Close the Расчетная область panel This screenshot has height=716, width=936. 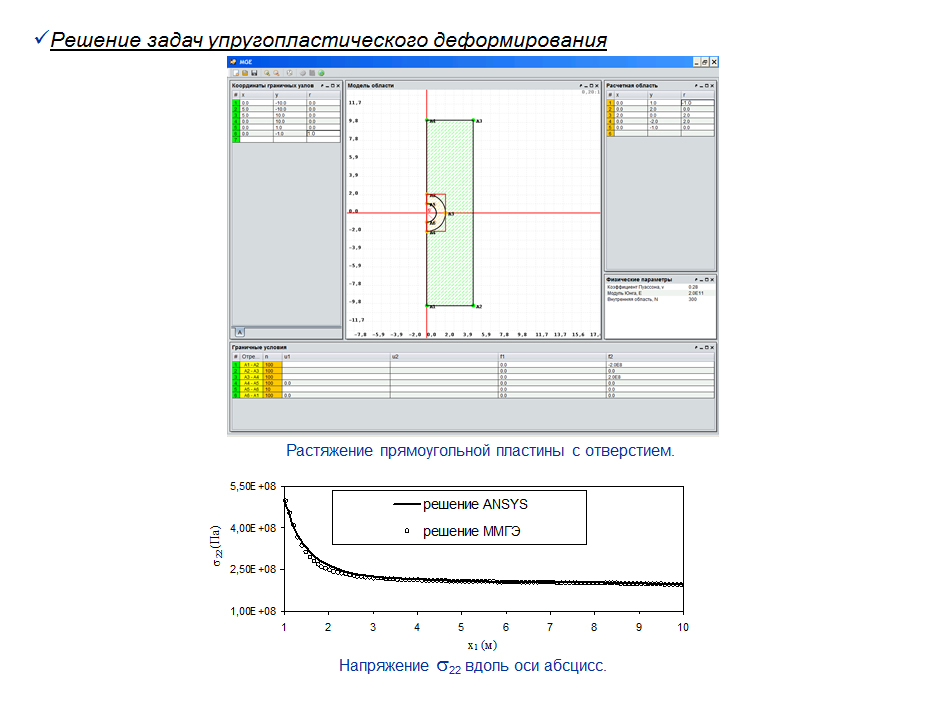(x=712, y=86)
